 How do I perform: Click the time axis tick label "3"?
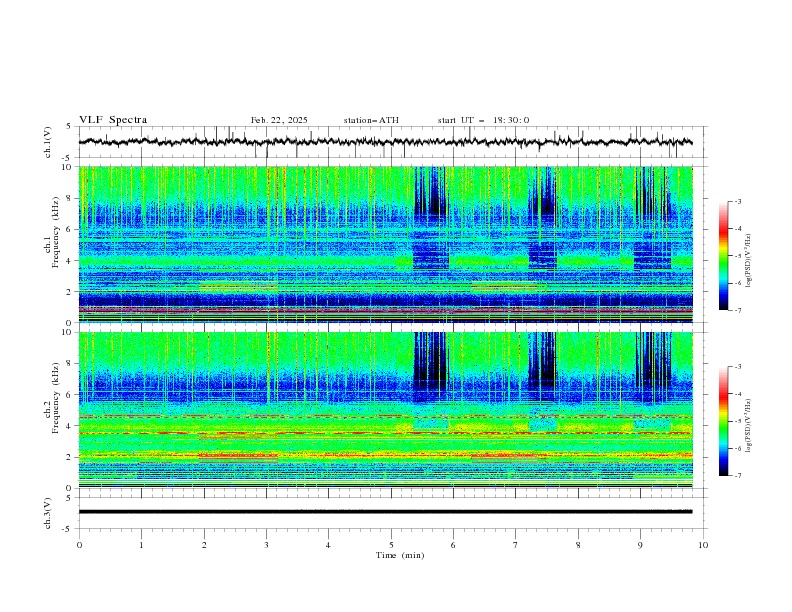click(x=266, y=545)
